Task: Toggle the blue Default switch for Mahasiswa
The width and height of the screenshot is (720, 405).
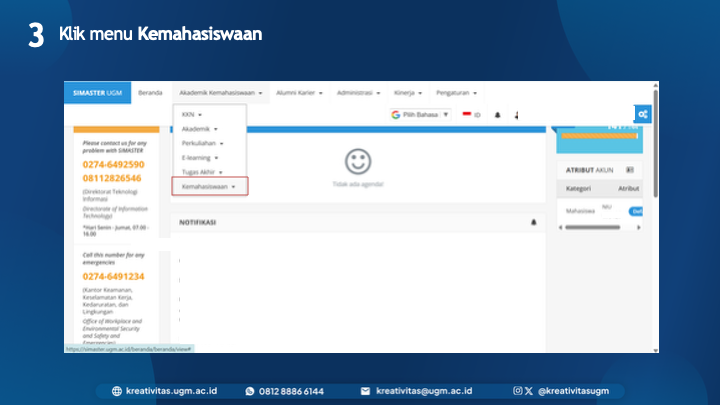Action: click(634, 212)
